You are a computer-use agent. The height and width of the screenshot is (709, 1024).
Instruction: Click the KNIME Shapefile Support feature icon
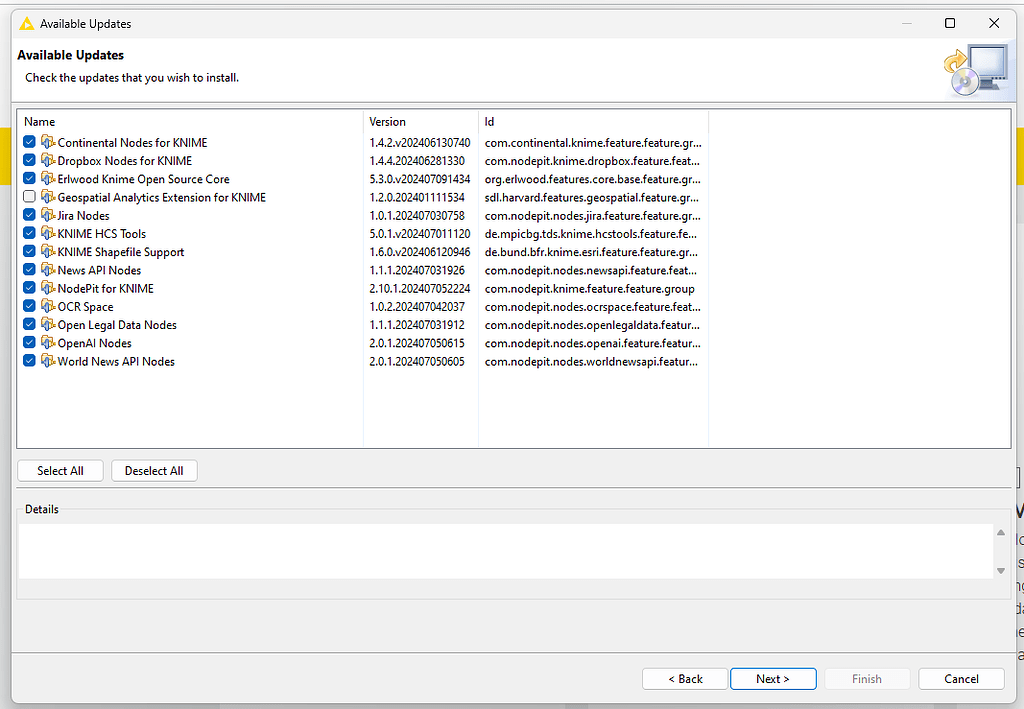click(x=48, y=251)
